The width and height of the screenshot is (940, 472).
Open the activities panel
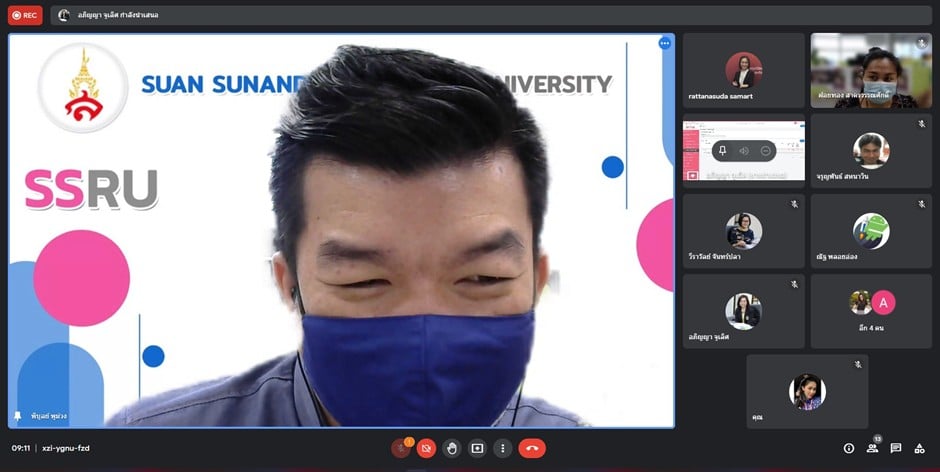click(x=920, y=448)
